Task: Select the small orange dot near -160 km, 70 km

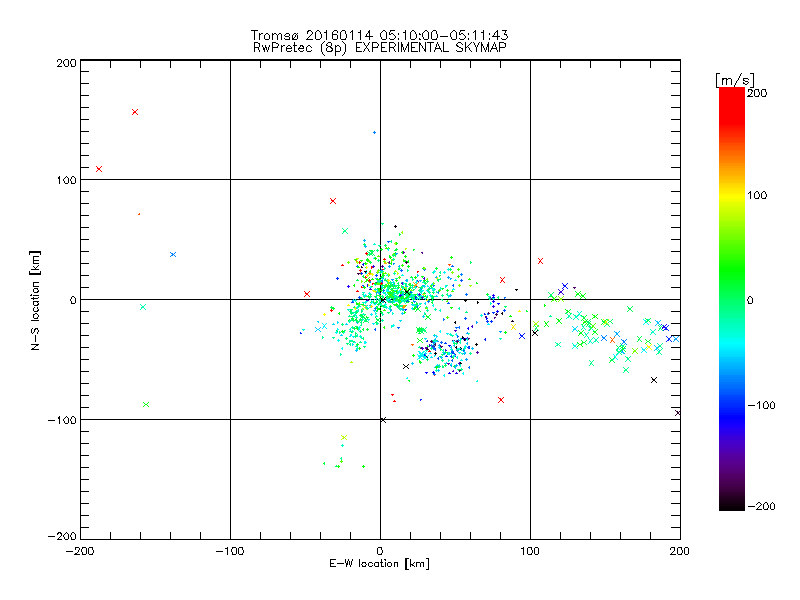Action: 139,214
